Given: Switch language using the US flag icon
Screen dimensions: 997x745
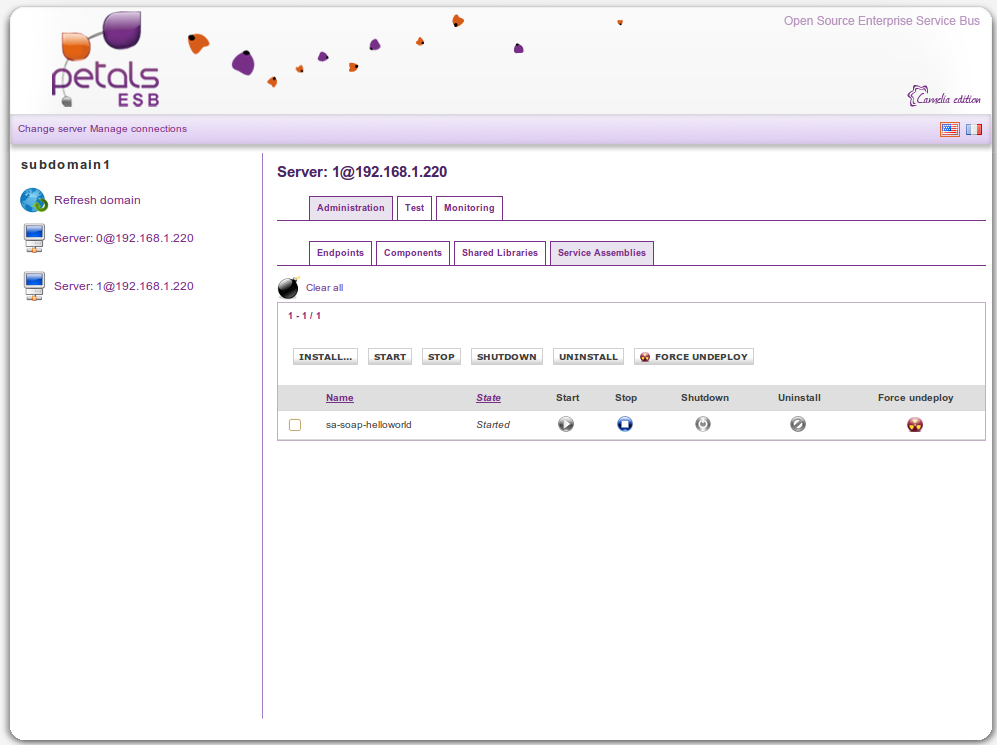Looking at the screenshot, I should point(949,129).
